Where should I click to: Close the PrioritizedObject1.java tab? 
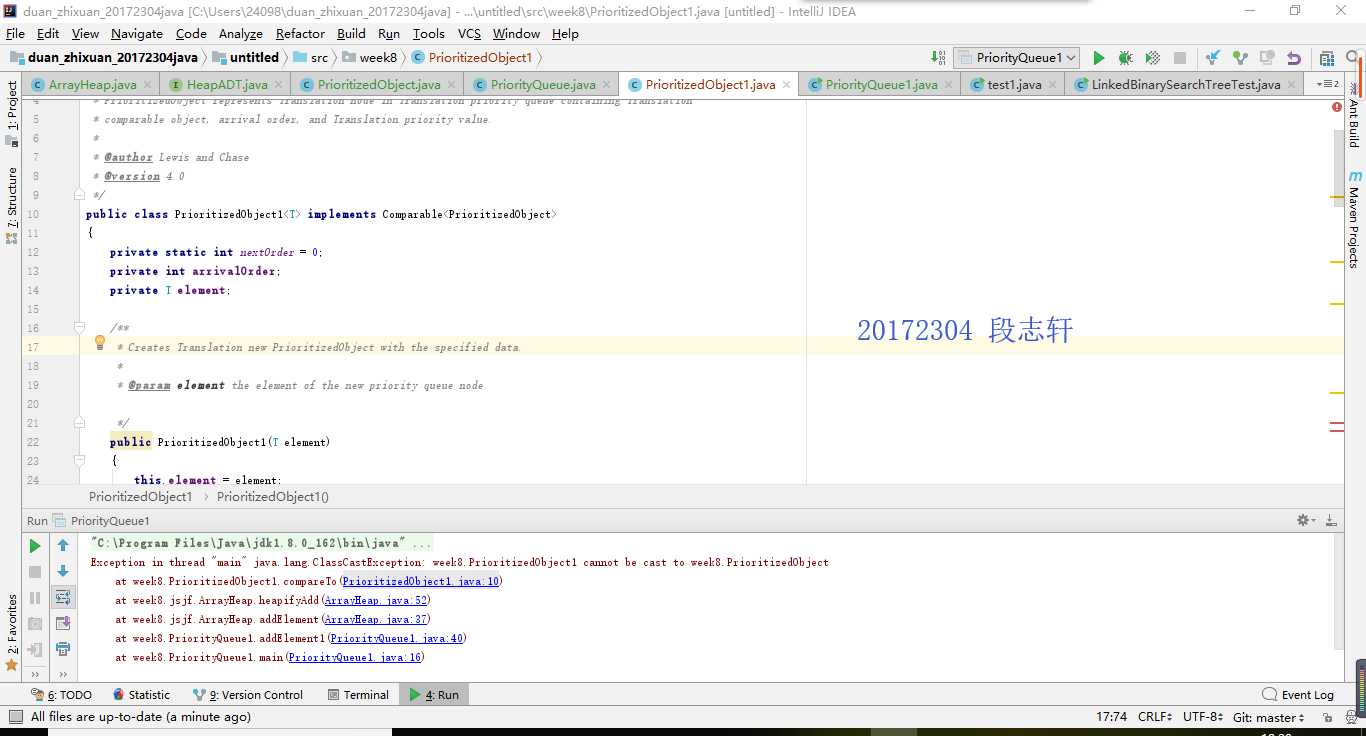coord(788,85)
